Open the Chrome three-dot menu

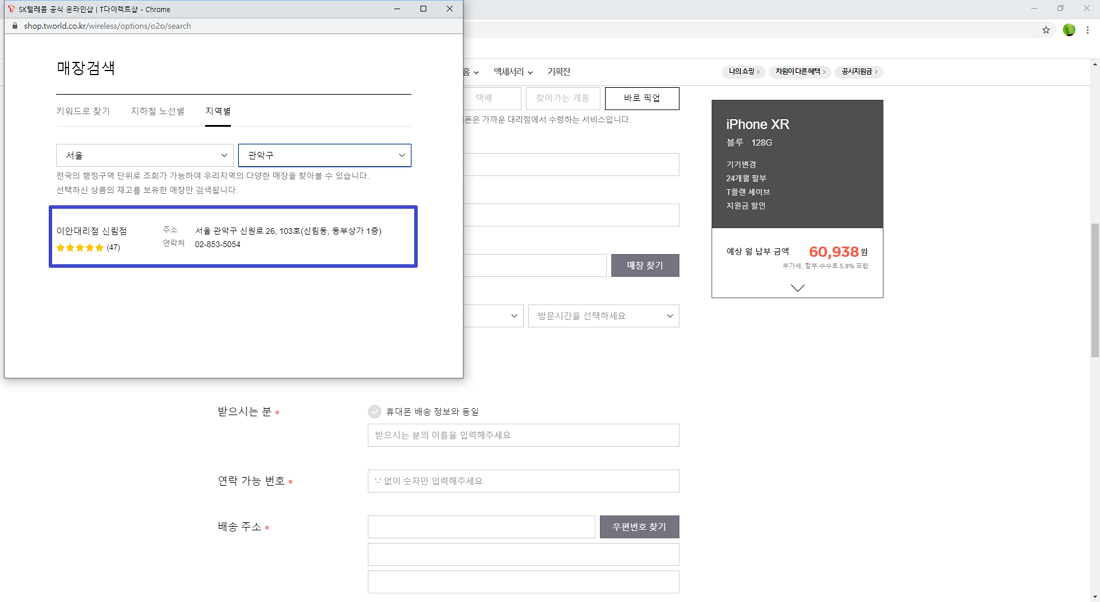tap(1087, 30)
